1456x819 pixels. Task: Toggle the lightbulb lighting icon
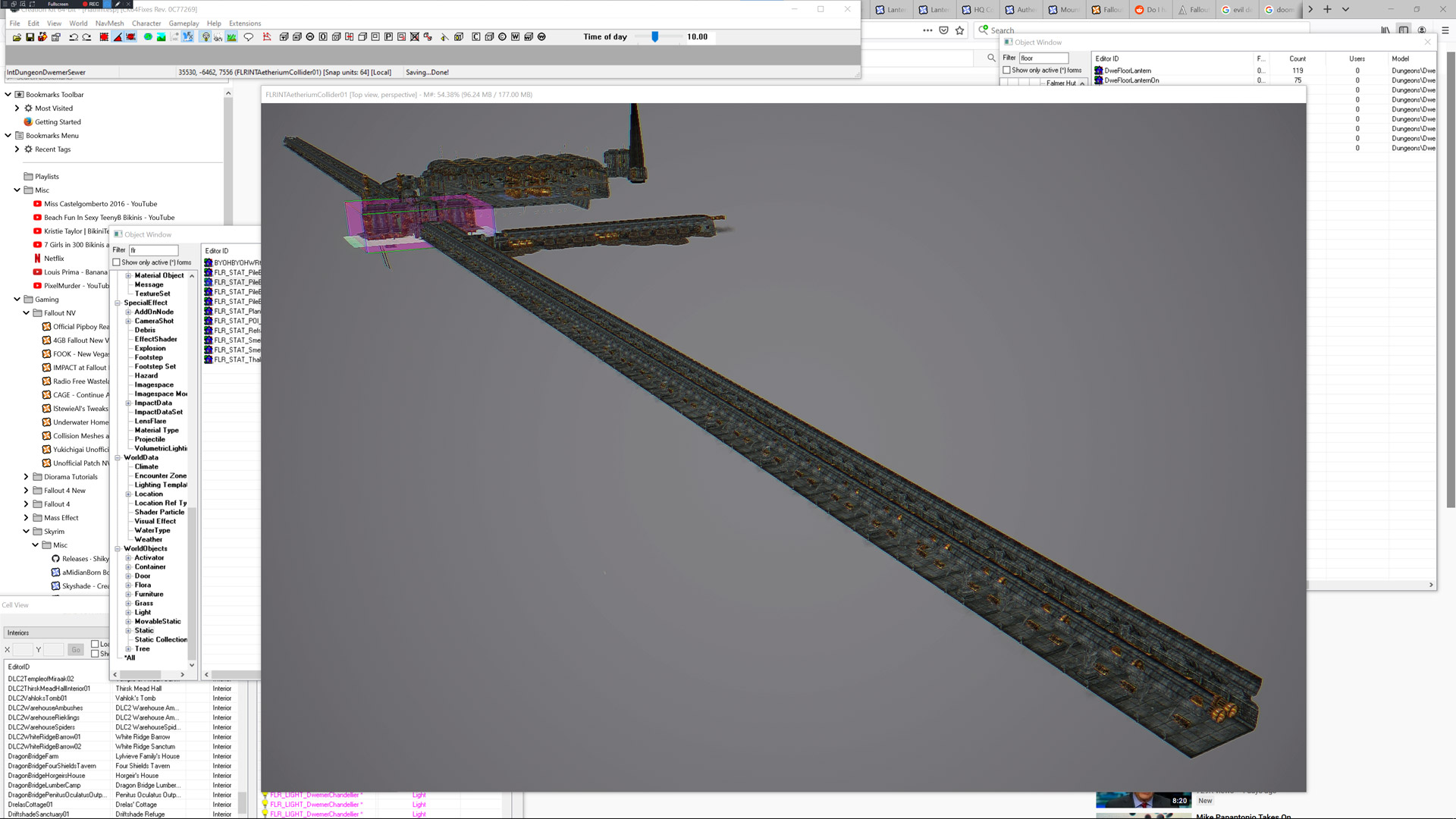point(206,37)
